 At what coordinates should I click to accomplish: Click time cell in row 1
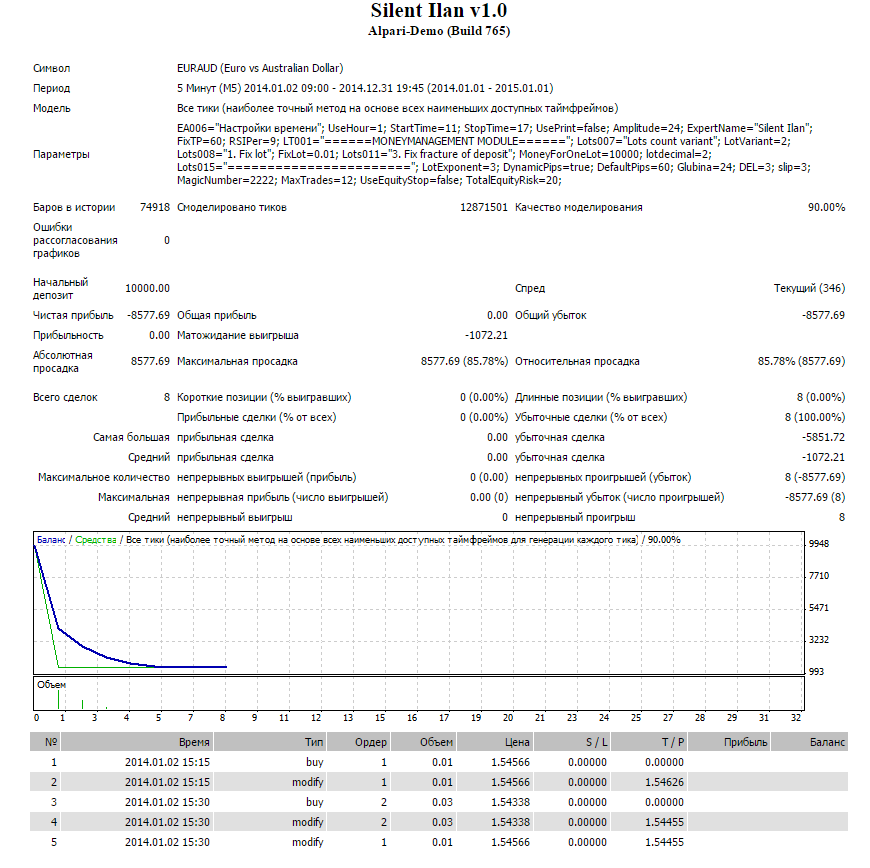click(x=168, y=762)
